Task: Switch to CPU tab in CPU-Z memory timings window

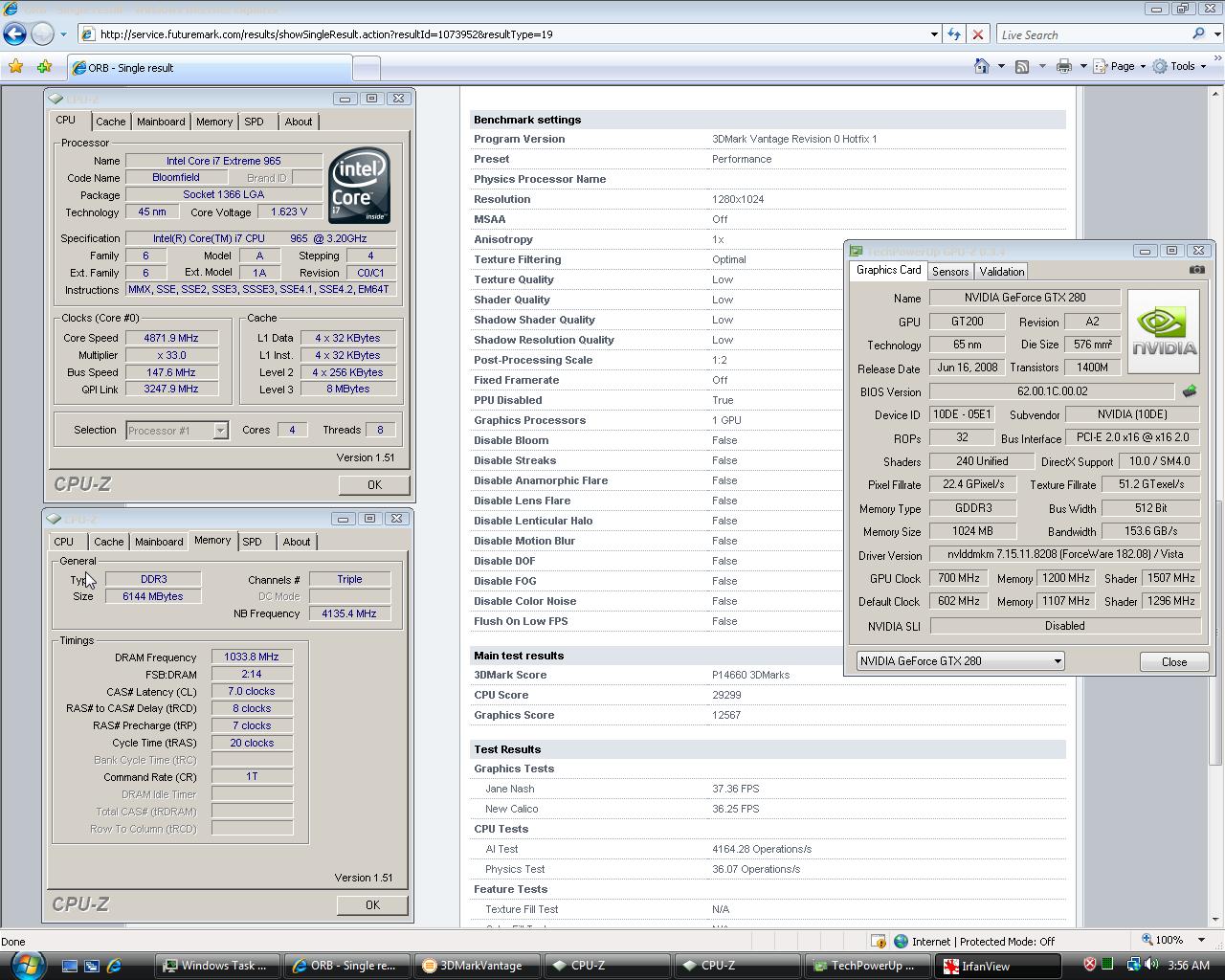Action: pos(64,542)
